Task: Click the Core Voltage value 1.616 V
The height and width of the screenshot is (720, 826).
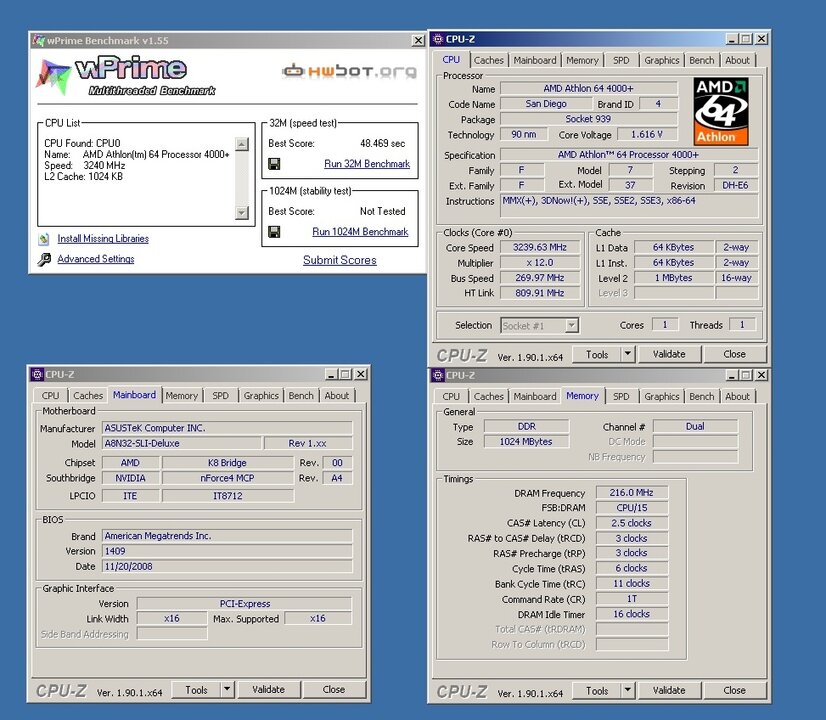Action: 646,134
